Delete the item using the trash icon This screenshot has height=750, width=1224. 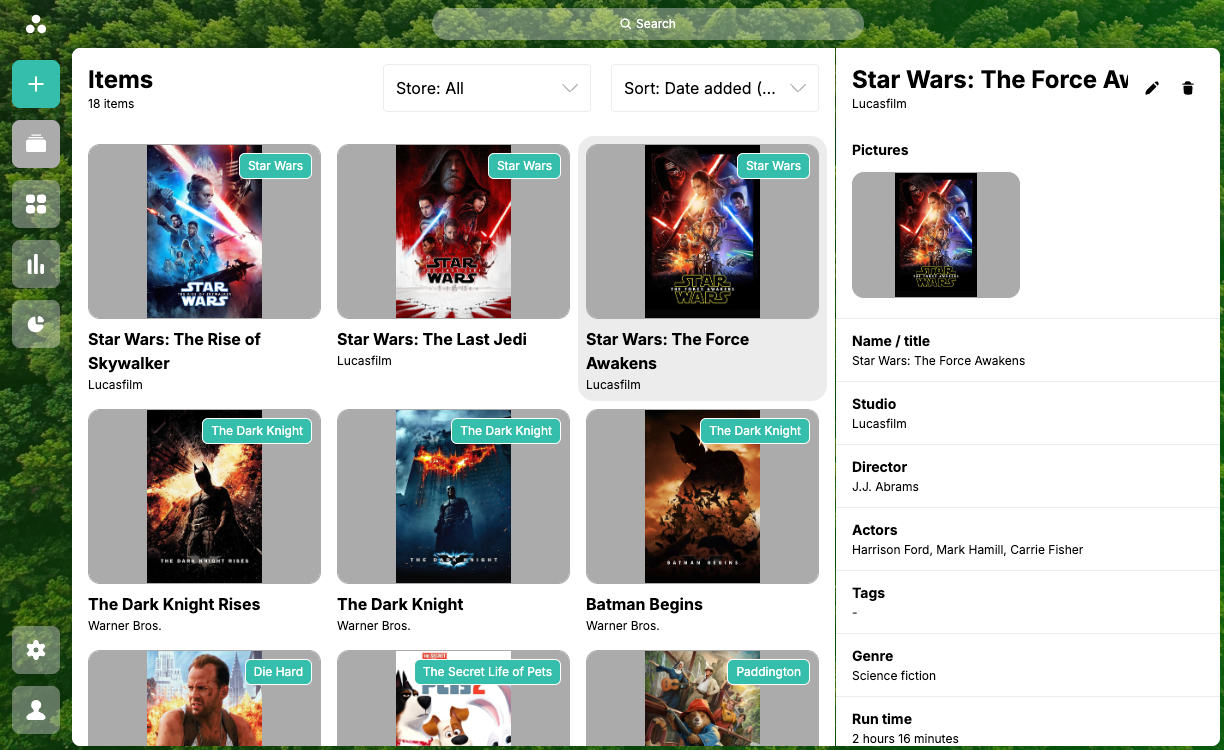pyautogui.click(x=1188, y=88)
